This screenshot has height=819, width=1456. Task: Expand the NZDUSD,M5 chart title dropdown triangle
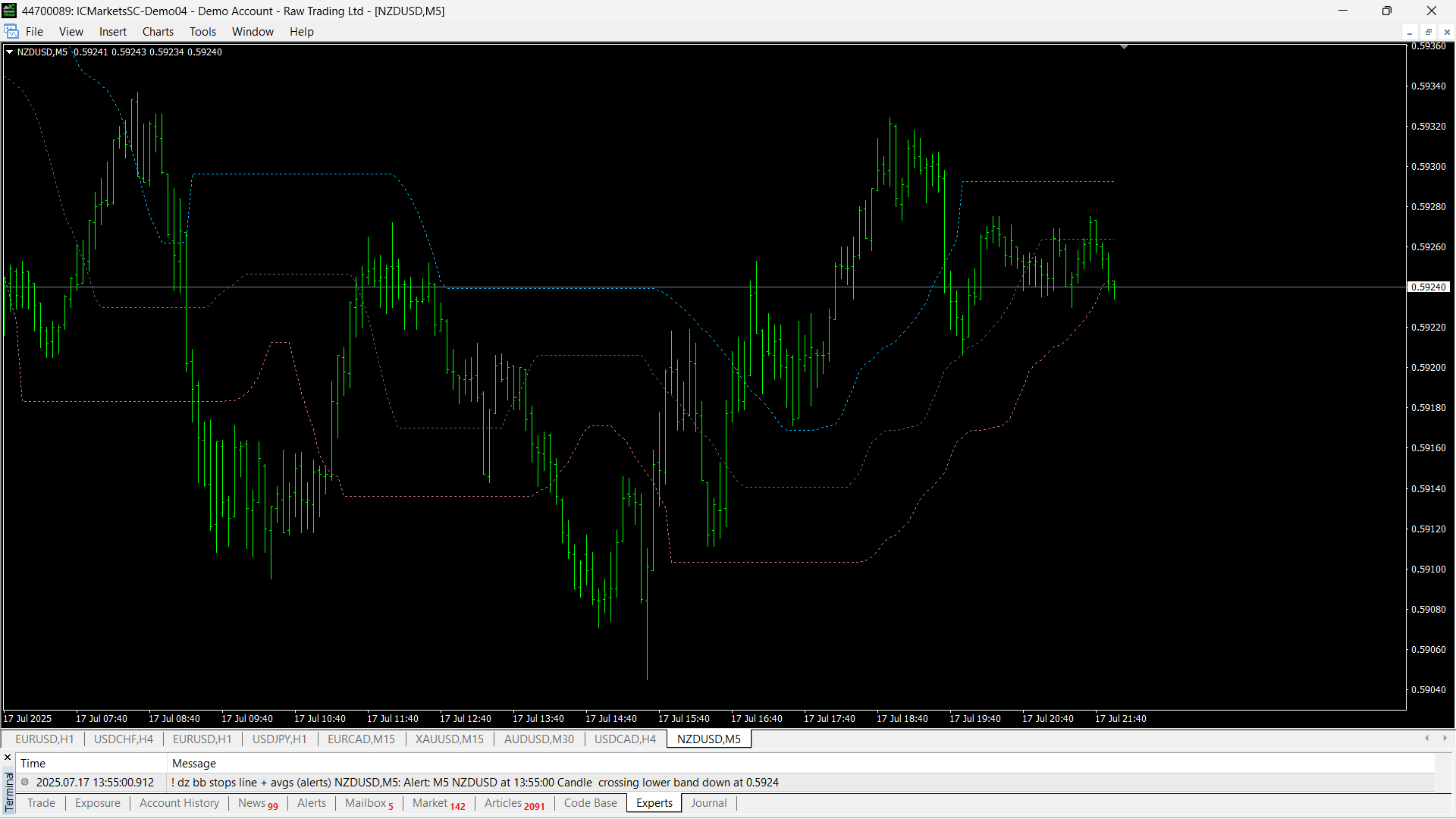[x=10, y=52]
